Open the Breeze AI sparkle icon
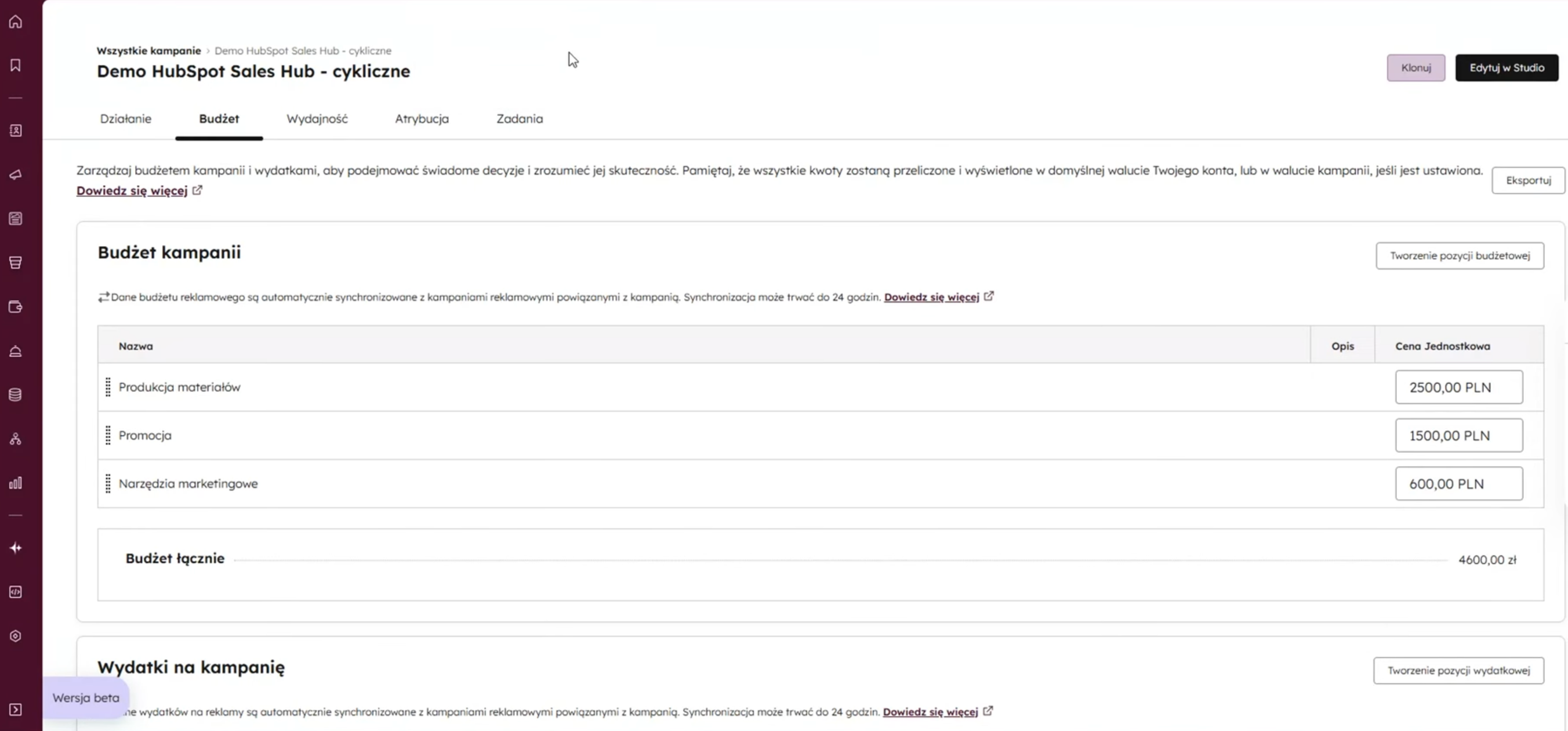 pyautogui.click(x=16, y=548)
